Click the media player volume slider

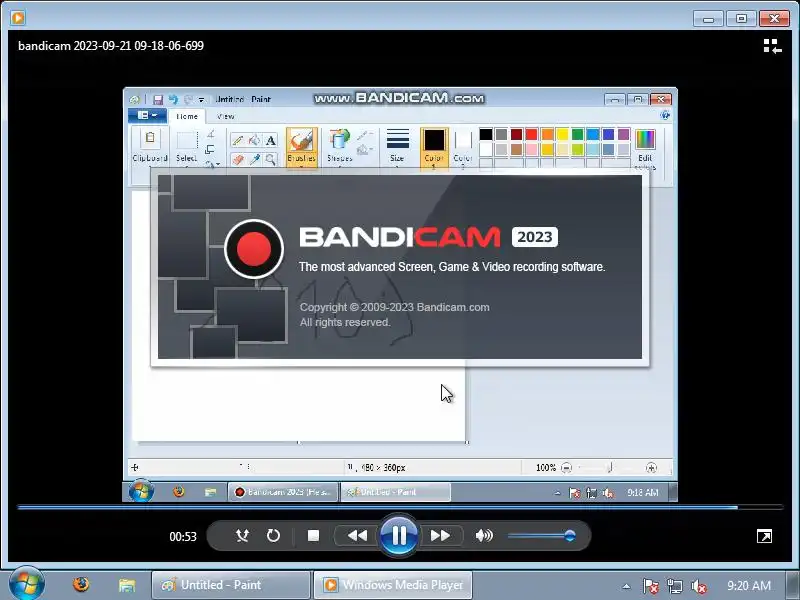[x=542, y=536]
